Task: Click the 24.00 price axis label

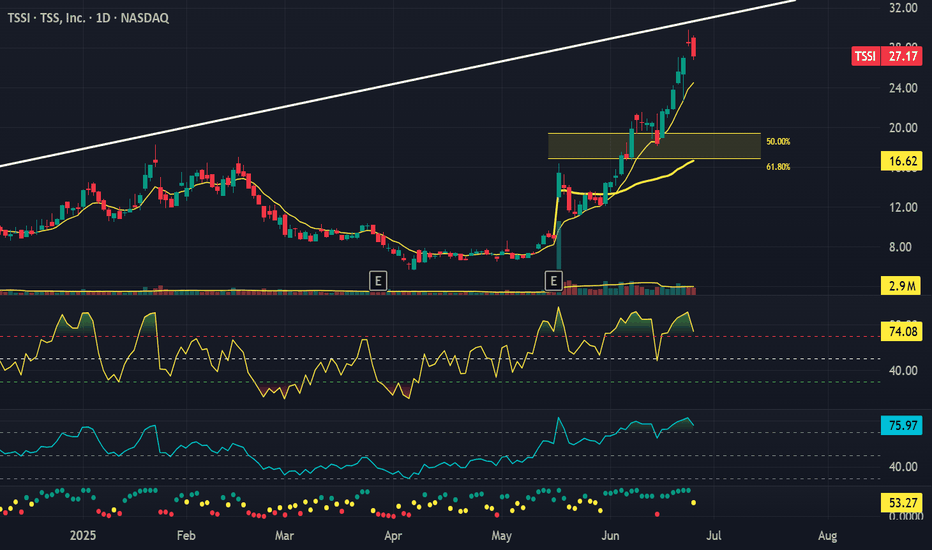Action: pyautogui.click(x=903, y=88)
